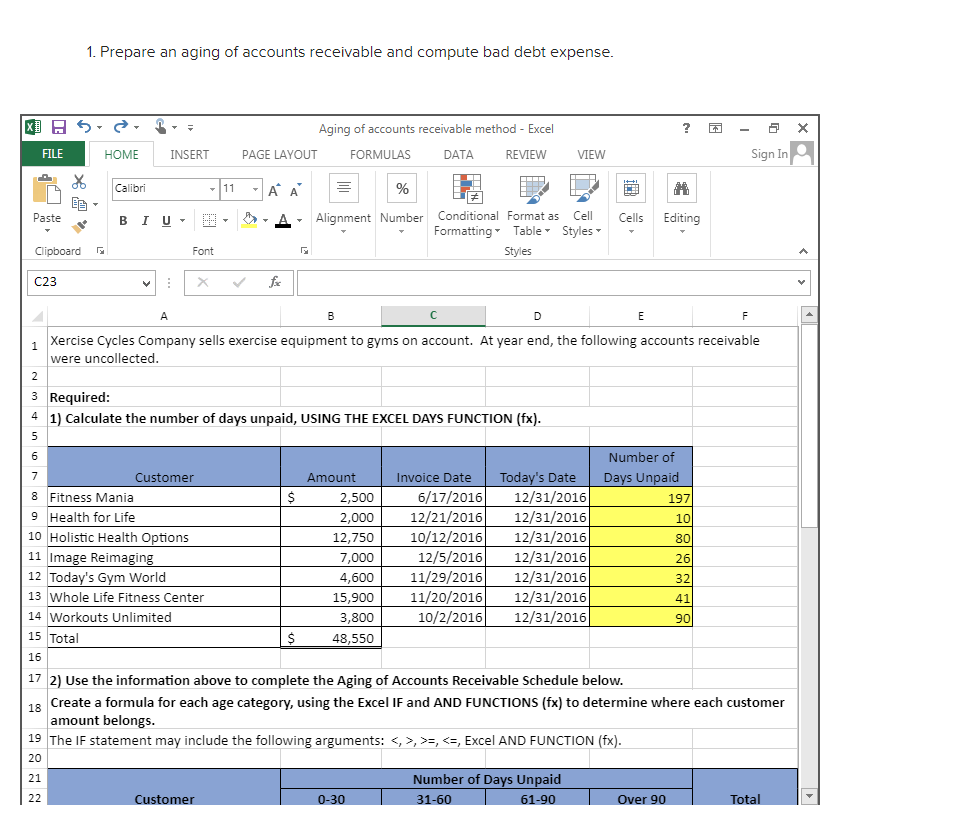Switch to the INSERT tab
The width and height of the screenshot is (977, 814).
pos(189,155)
